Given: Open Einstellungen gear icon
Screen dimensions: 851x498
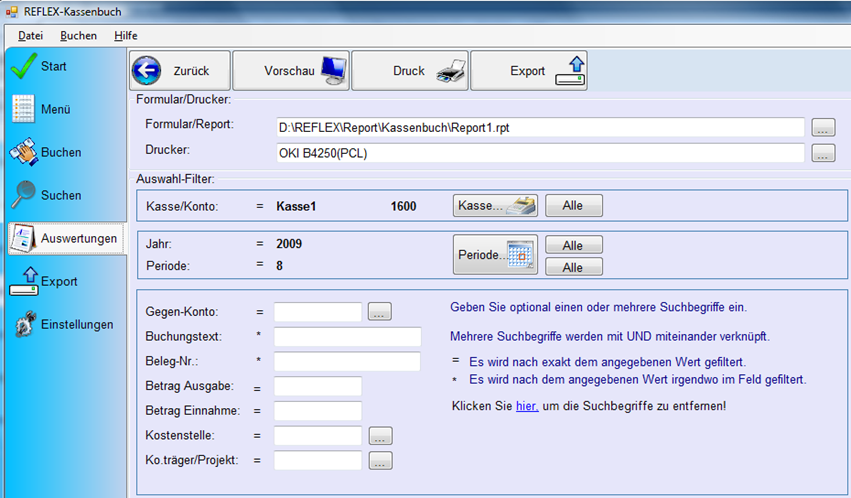Looking at the screenshot, I should [x=25, y=324].
